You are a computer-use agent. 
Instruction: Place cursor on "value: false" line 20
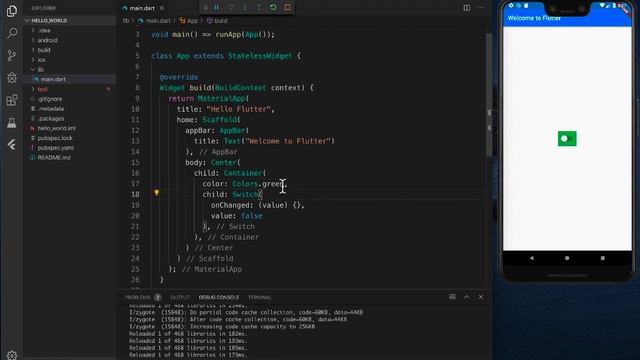click(237, 216)
